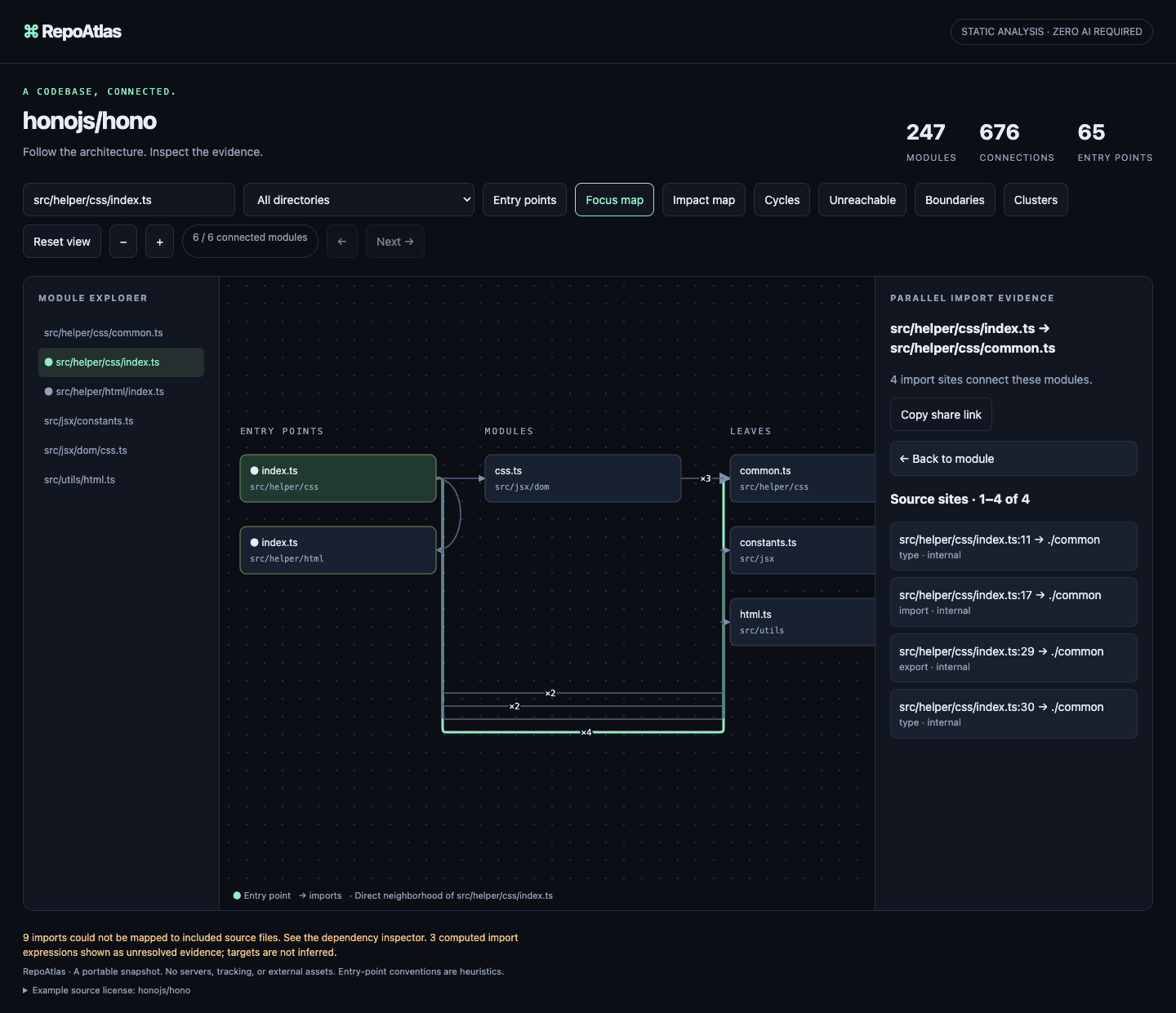Click the constants.ts graph node
1176x1013 pixels.
pos(802,550)
